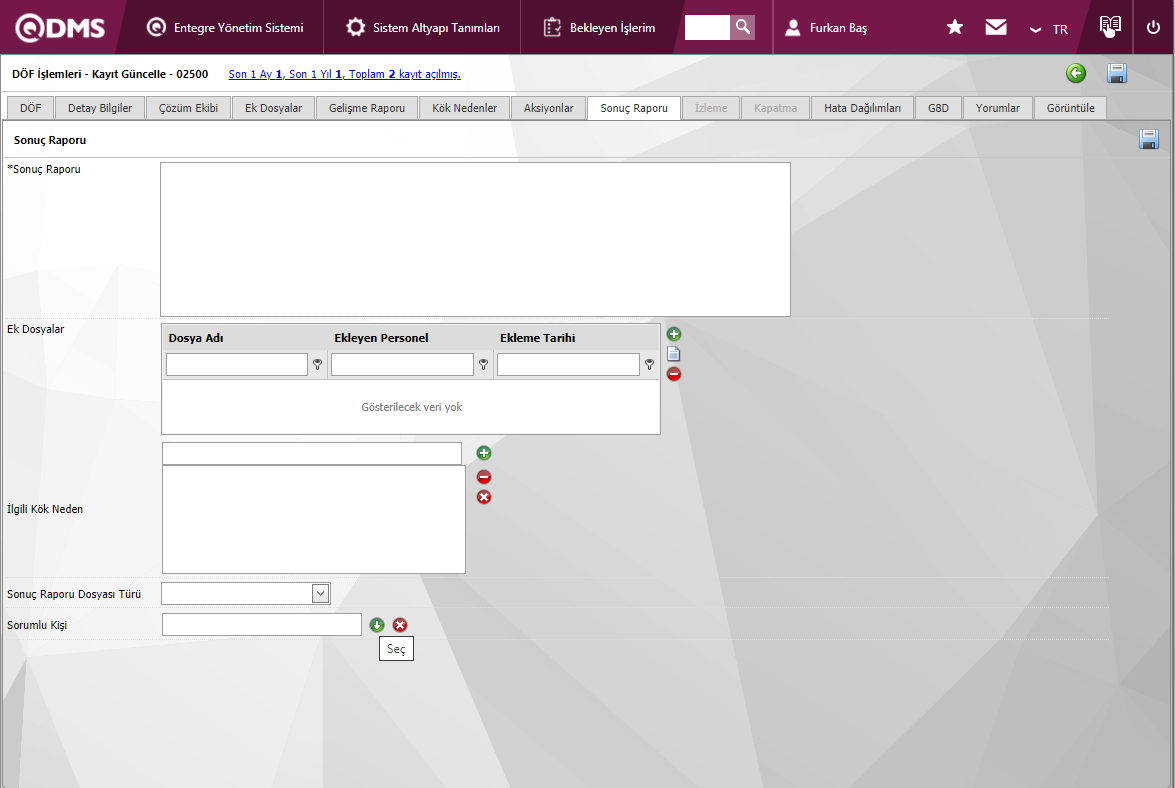
Task: Remove attachment with red minus icon
Action: tap(674, 374)
